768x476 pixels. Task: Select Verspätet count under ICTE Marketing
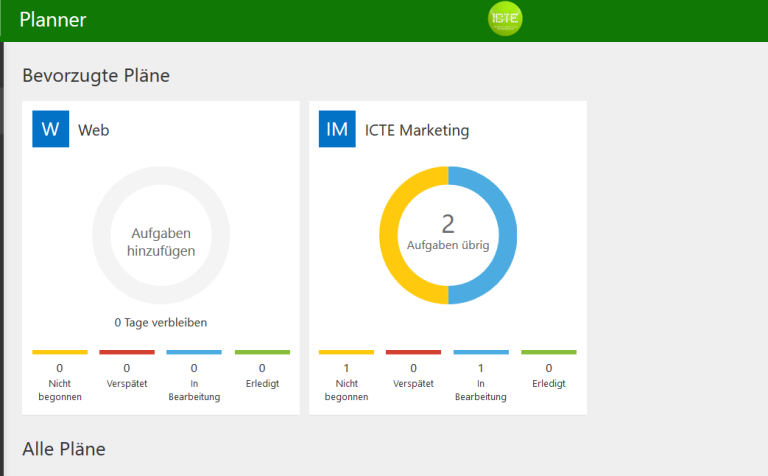click(x=413, y=370)
